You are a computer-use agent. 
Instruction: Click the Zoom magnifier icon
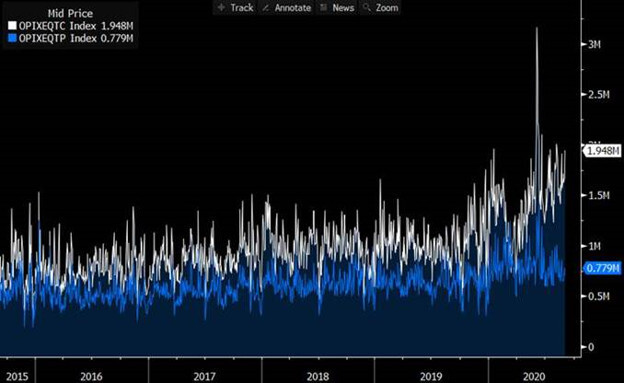(367, 8)
